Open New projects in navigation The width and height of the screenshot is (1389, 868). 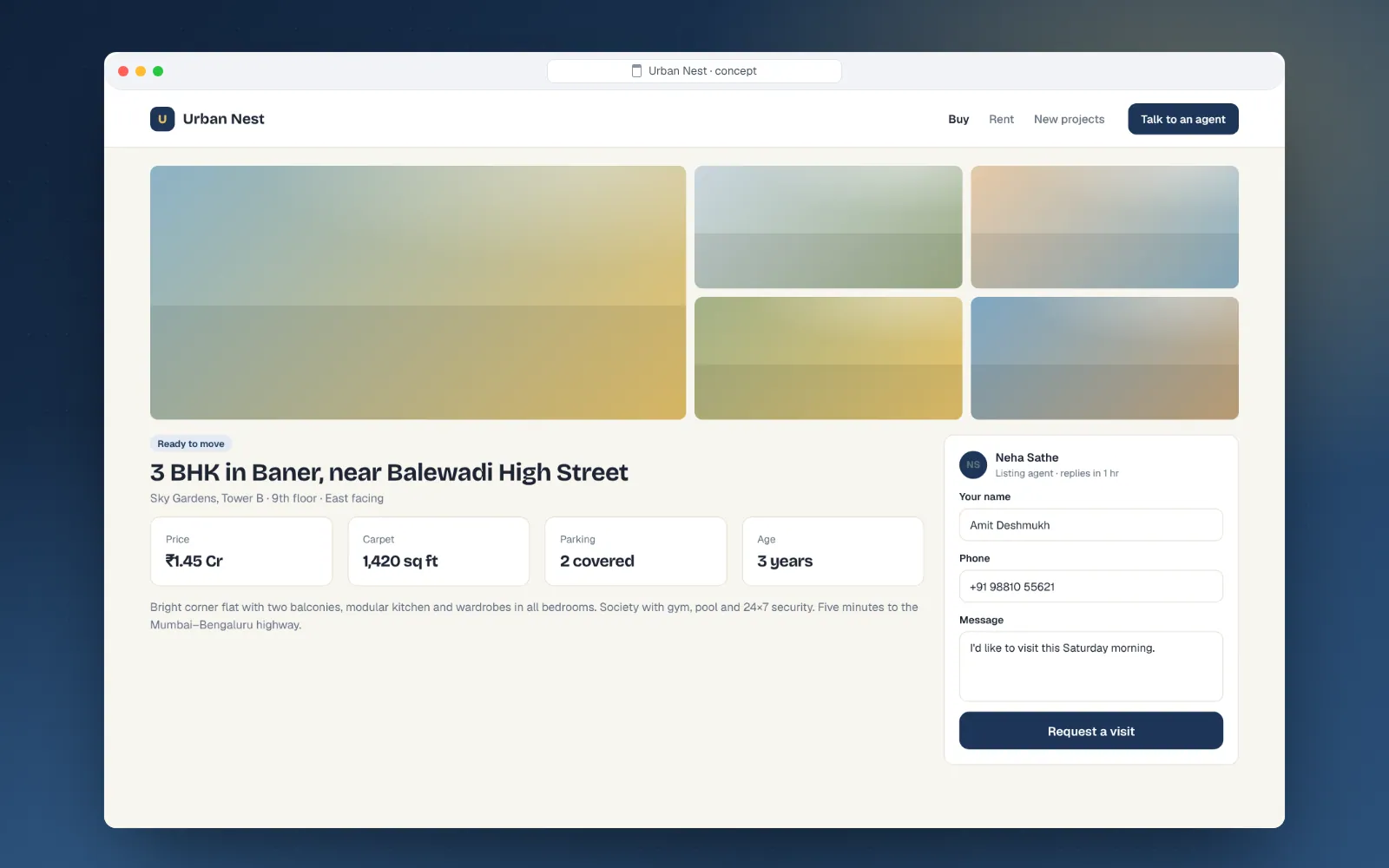(1069, 119)
